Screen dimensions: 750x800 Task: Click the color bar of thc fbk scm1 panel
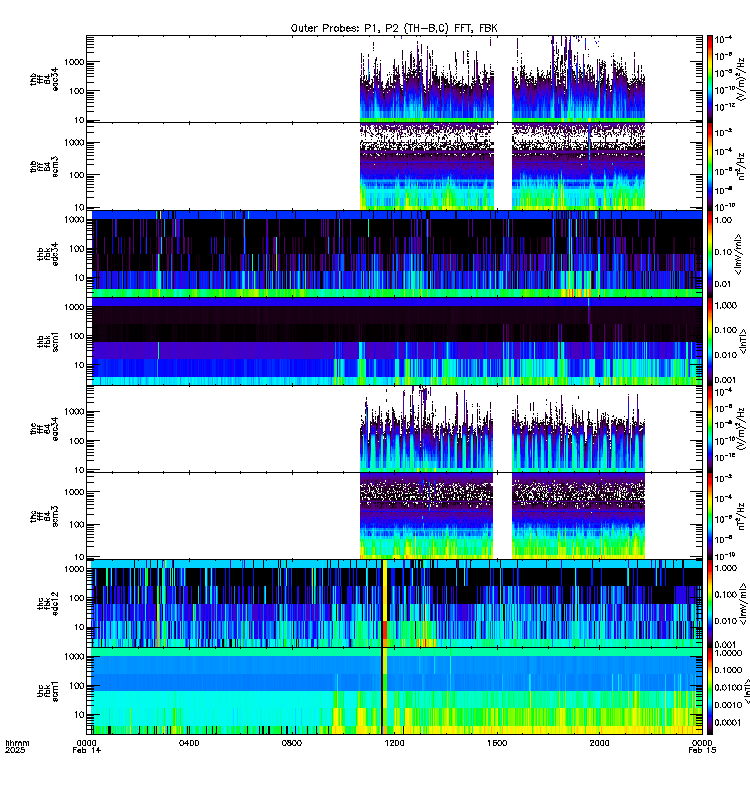coord(710,691)
